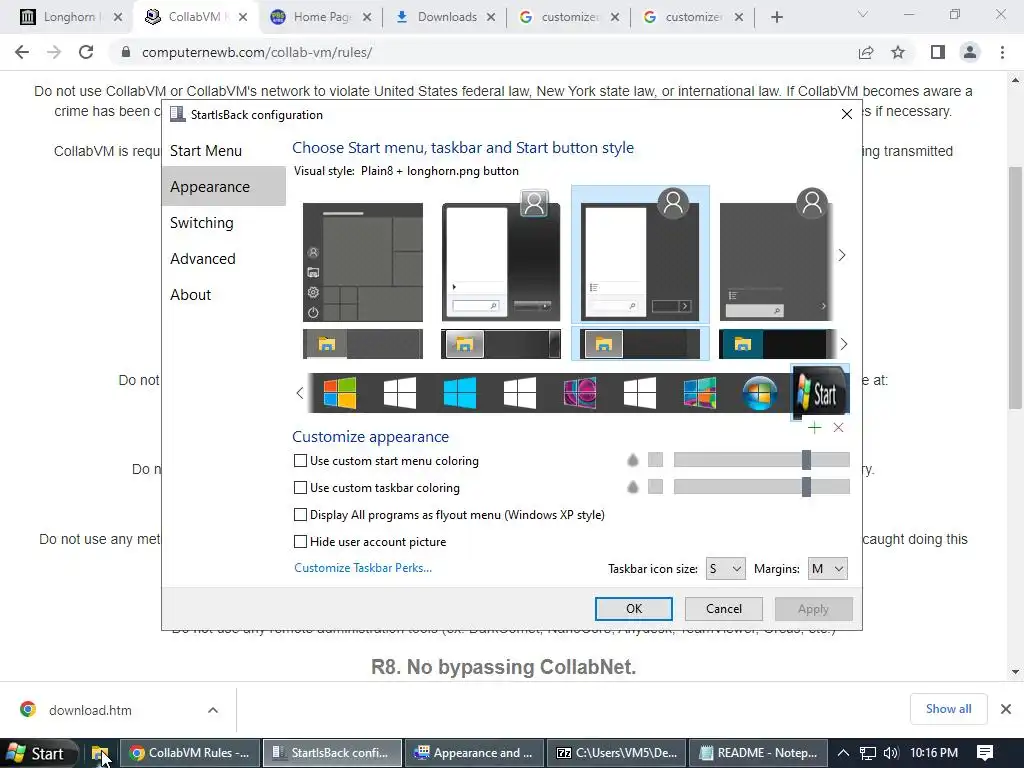This screenshot has width=1024, height=768.
Task: Pick the pink purple abstract start button
Action: pos(580,393)
